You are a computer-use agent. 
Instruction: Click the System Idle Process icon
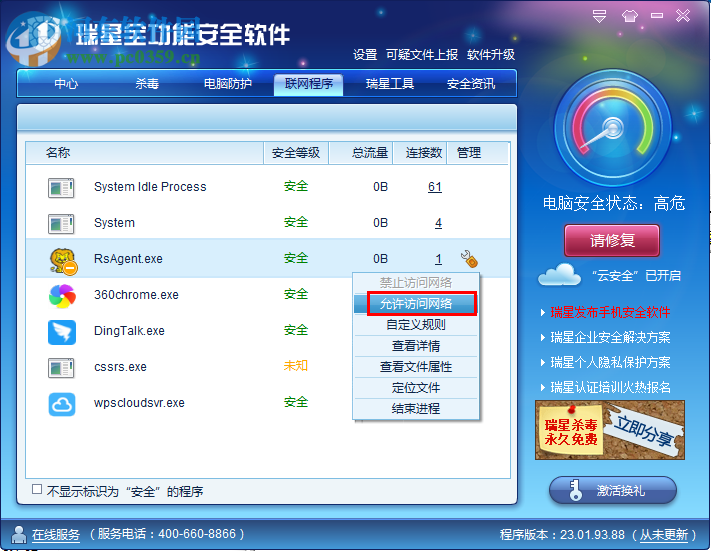point(61,187)
